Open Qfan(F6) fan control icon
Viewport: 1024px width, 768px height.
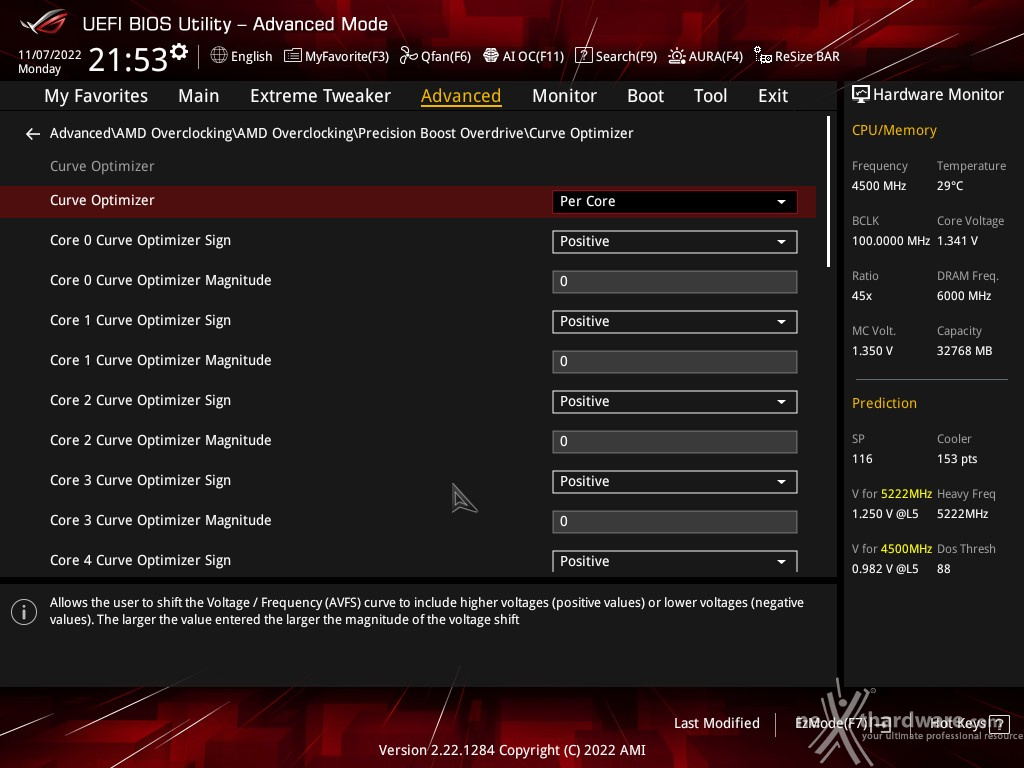click(409, 56)
